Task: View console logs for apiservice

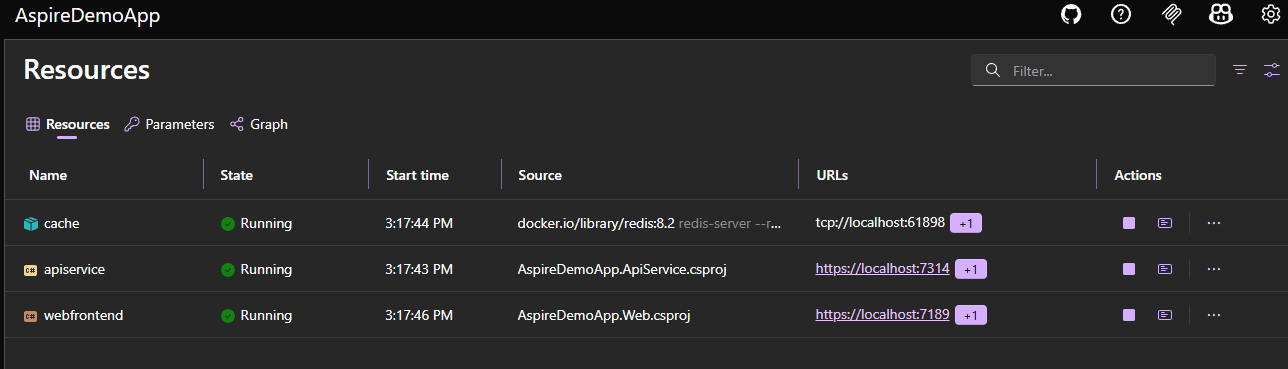Action: click(x=1165, y=269)
